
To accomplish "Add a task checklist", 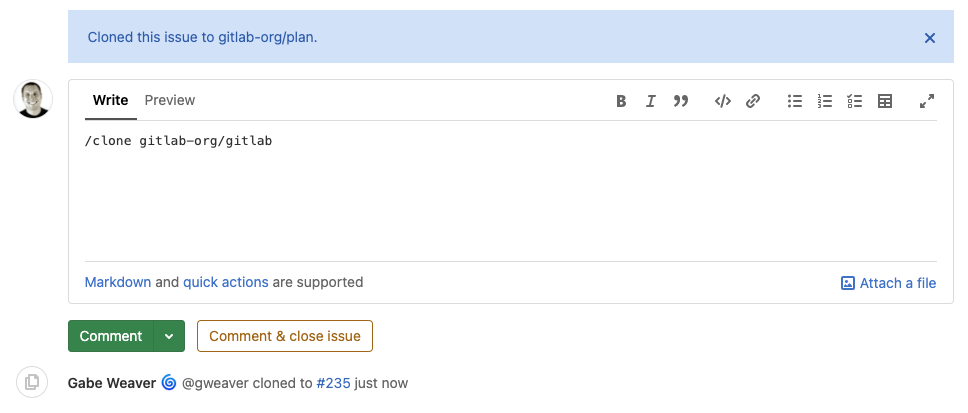I will click(855, 101).
